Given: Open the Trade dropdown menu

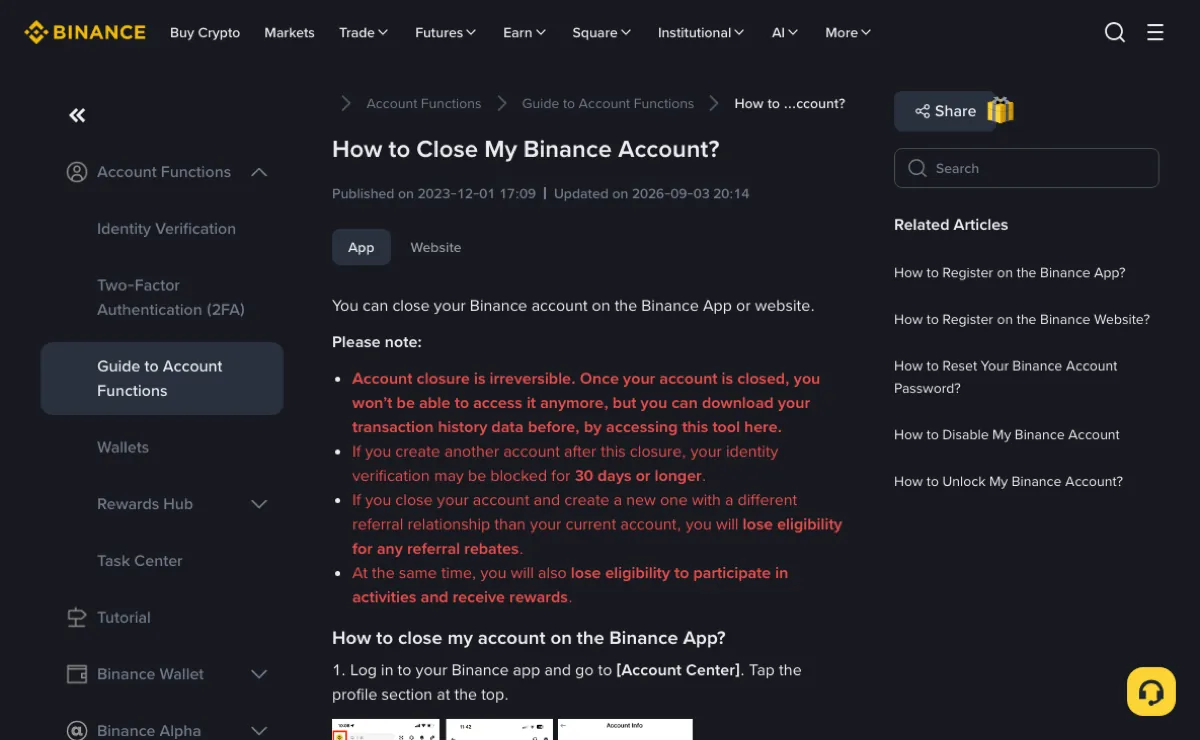Looking at the screenshot, I should [364, 32].
